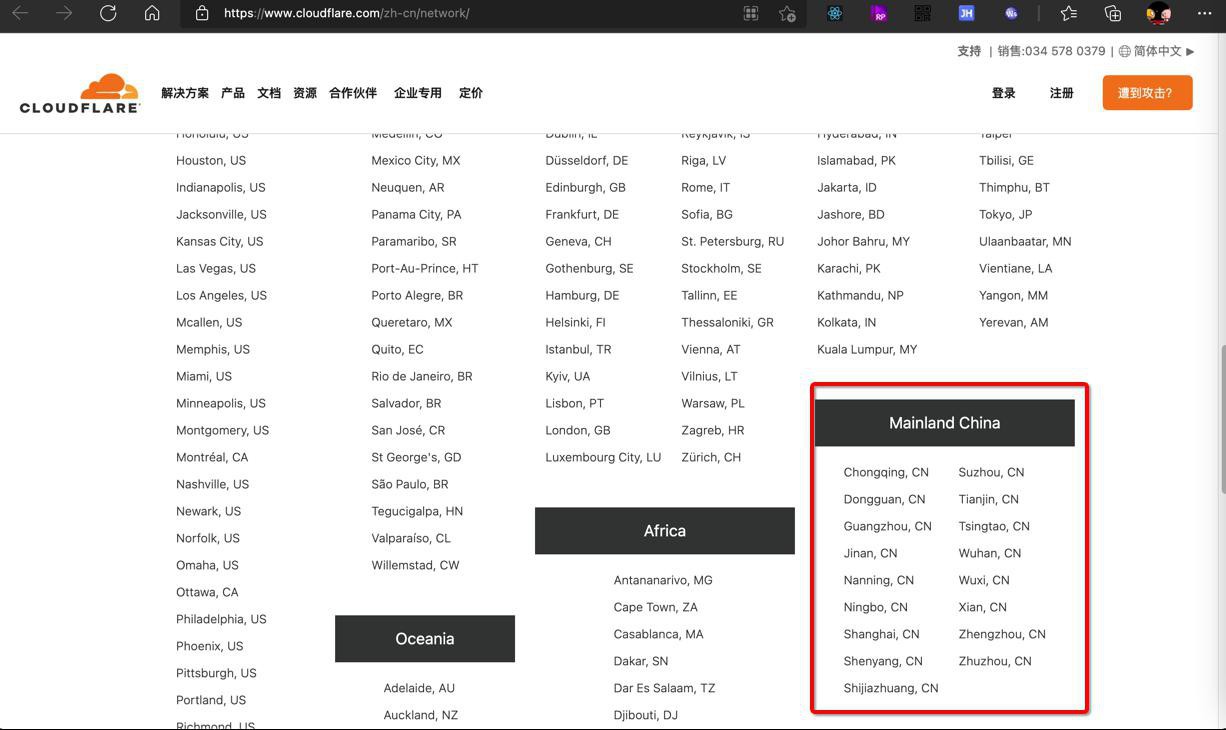Open the 合作伙伴 menu
The width and height of the screenshot is (1226, 730).
point(353,93)
